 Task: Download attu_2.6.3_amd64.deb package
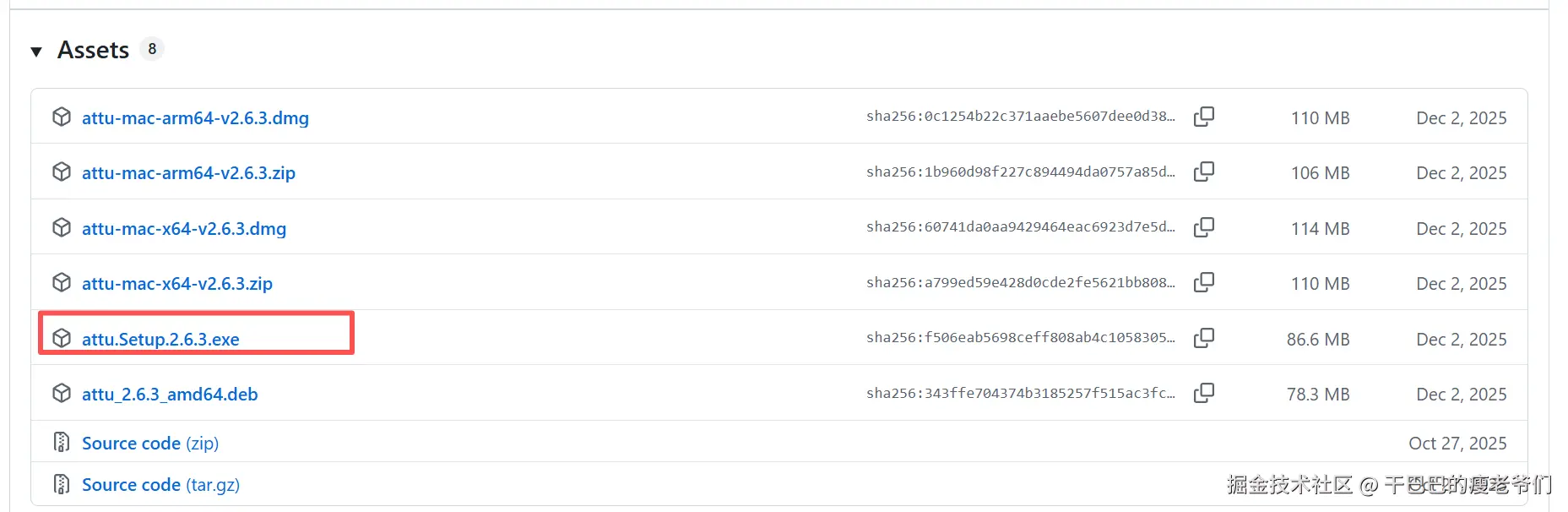(170, 395)
